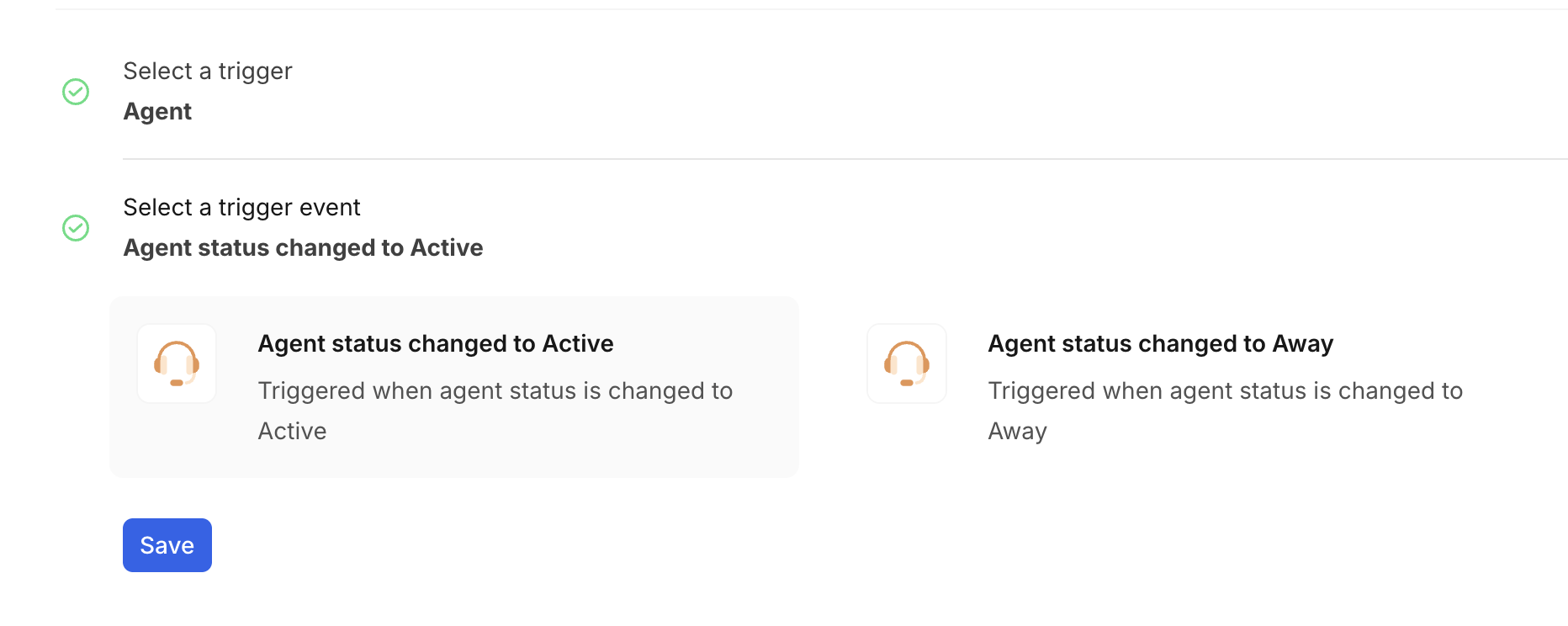Click the green checkmark beside Select a trigger
Screen dimensions: 1568x626
pos(76,92)
